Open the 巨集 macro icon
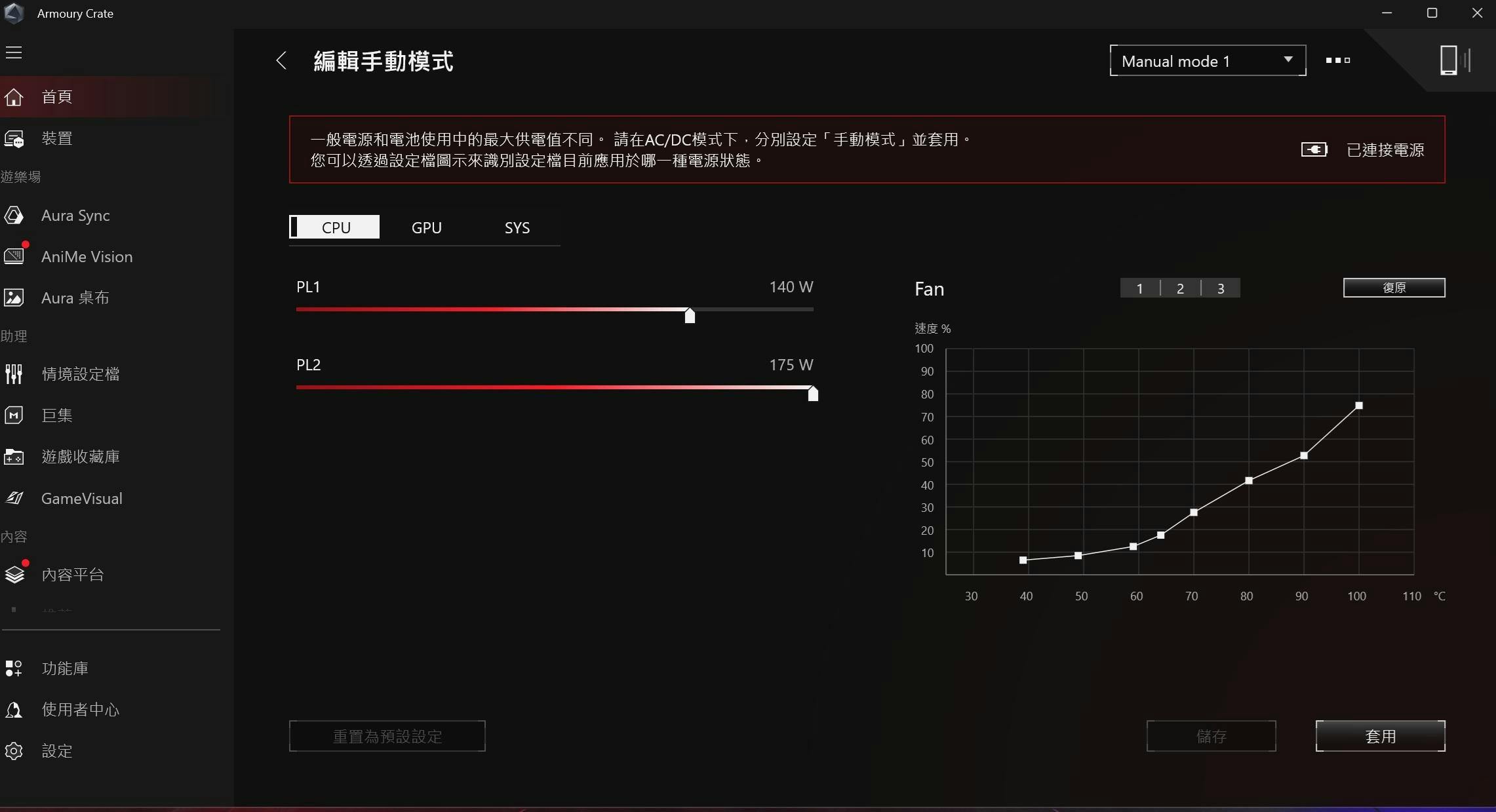This screenshot has width=1496, height=812. click(14, 416)
